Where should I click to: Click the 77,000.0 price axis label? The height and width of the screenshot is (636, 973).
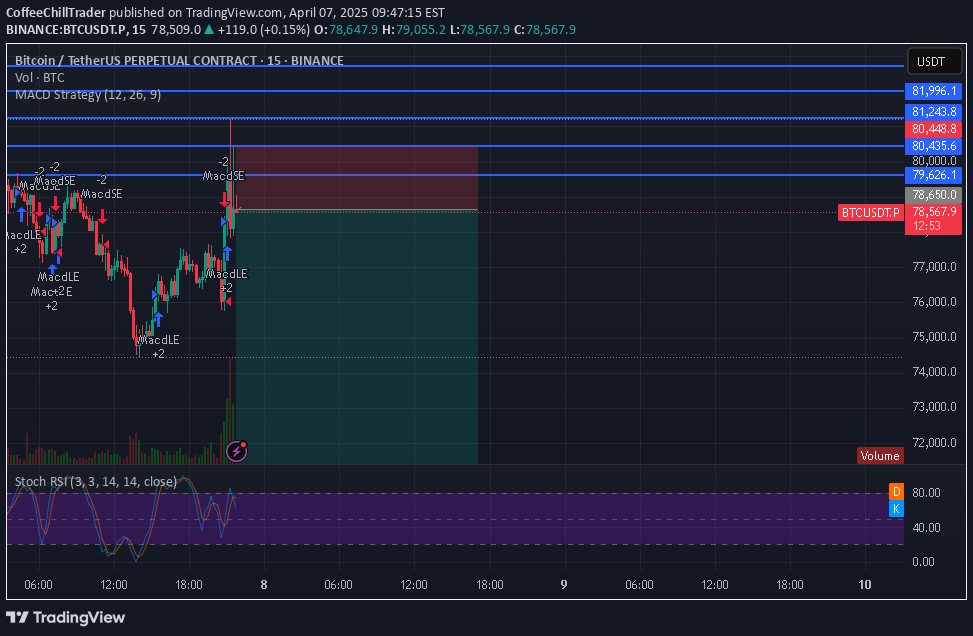point(934,267)
